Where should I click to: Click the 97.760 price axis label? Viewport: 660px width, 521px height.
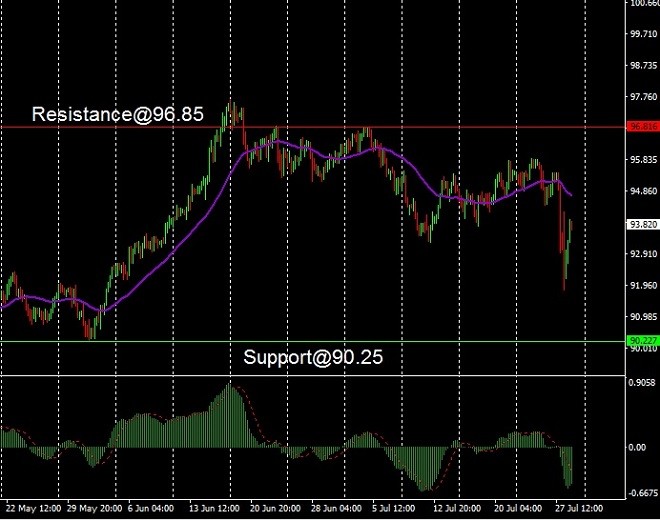click(x=644, y=97)
